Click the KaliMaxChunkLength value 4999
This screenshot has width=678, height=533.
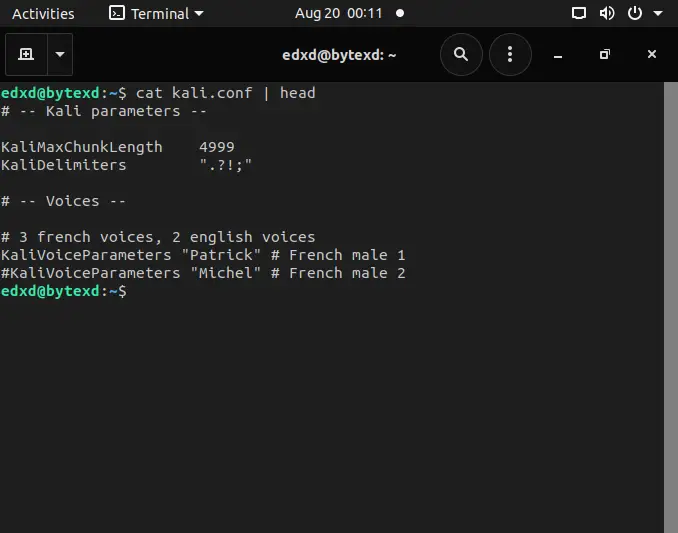[x=217, y=147]
